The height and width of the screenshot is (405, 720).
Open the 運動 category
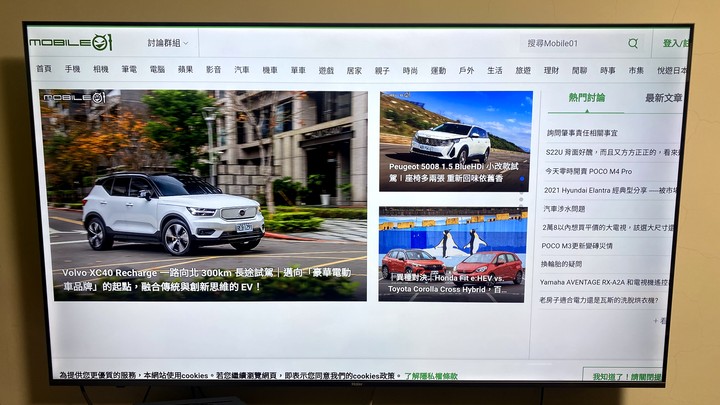click(x=438, y=70)
